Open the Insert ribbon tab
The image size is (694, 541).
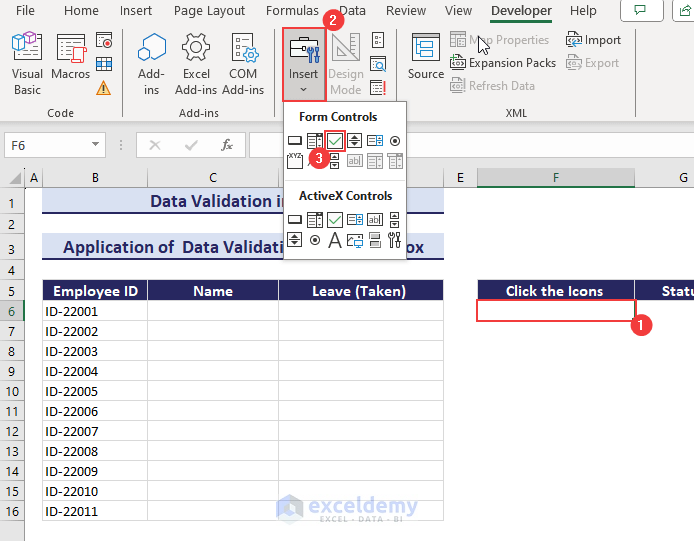click(x=135, y=11)
